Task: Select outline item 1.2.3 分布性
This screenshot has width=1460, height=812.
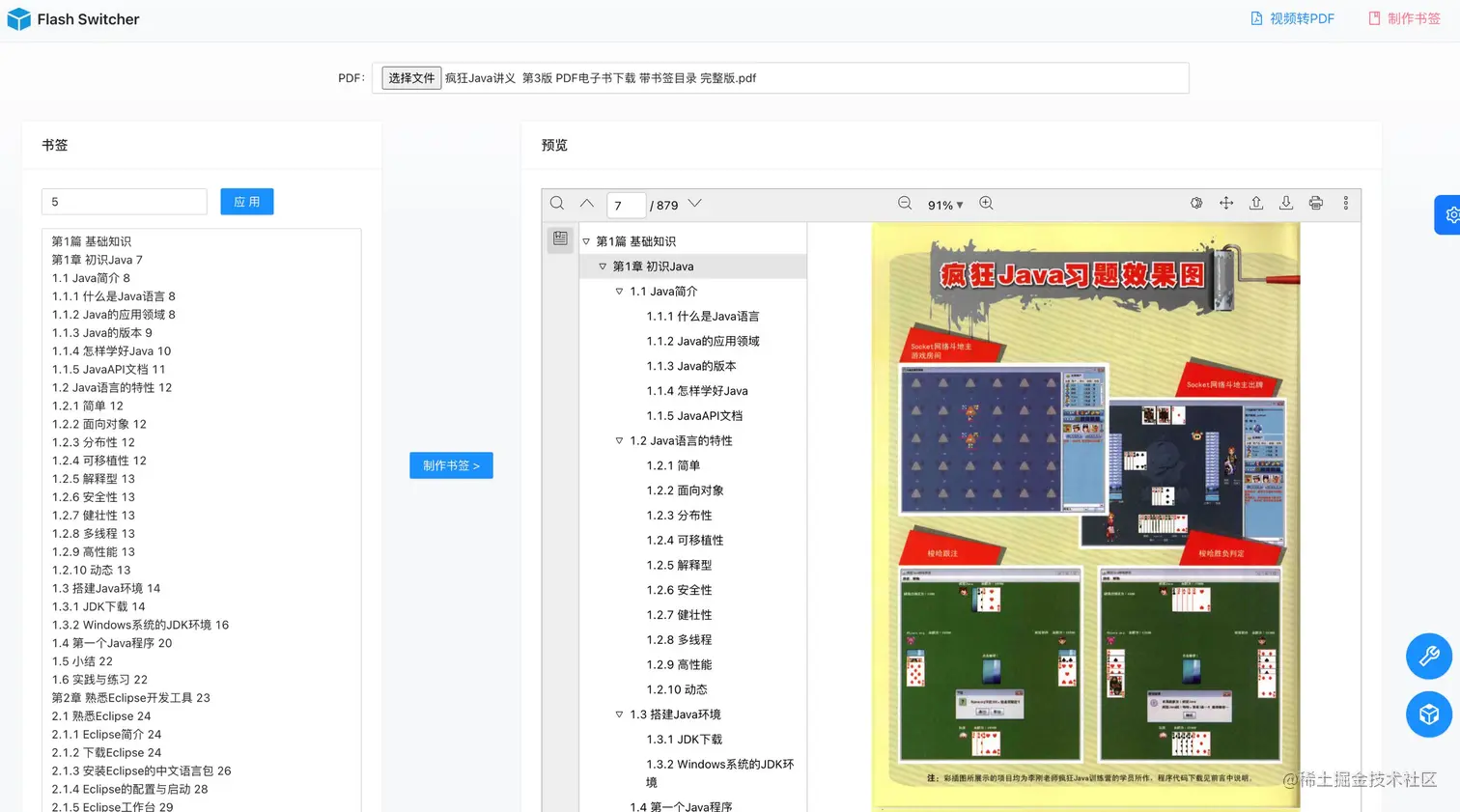Action: [679, 516]
